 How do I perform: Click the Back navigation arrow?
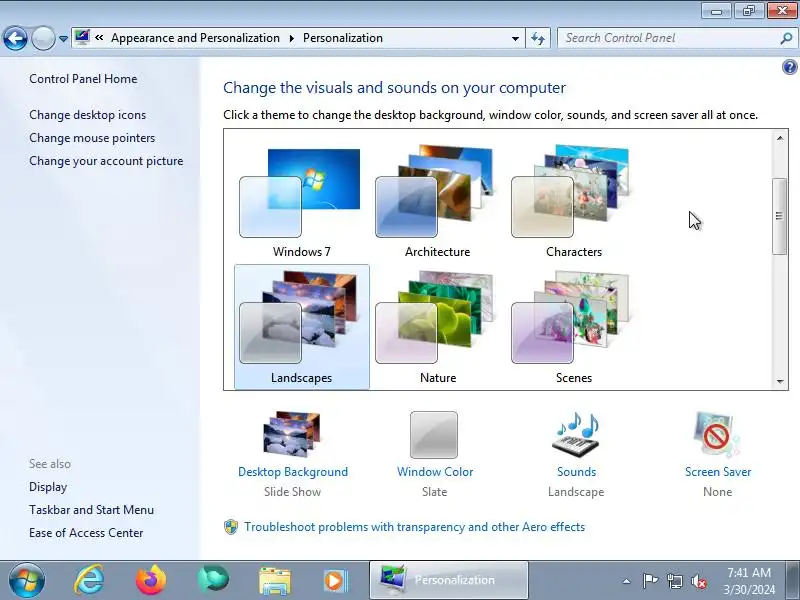(x=15, y=38)
